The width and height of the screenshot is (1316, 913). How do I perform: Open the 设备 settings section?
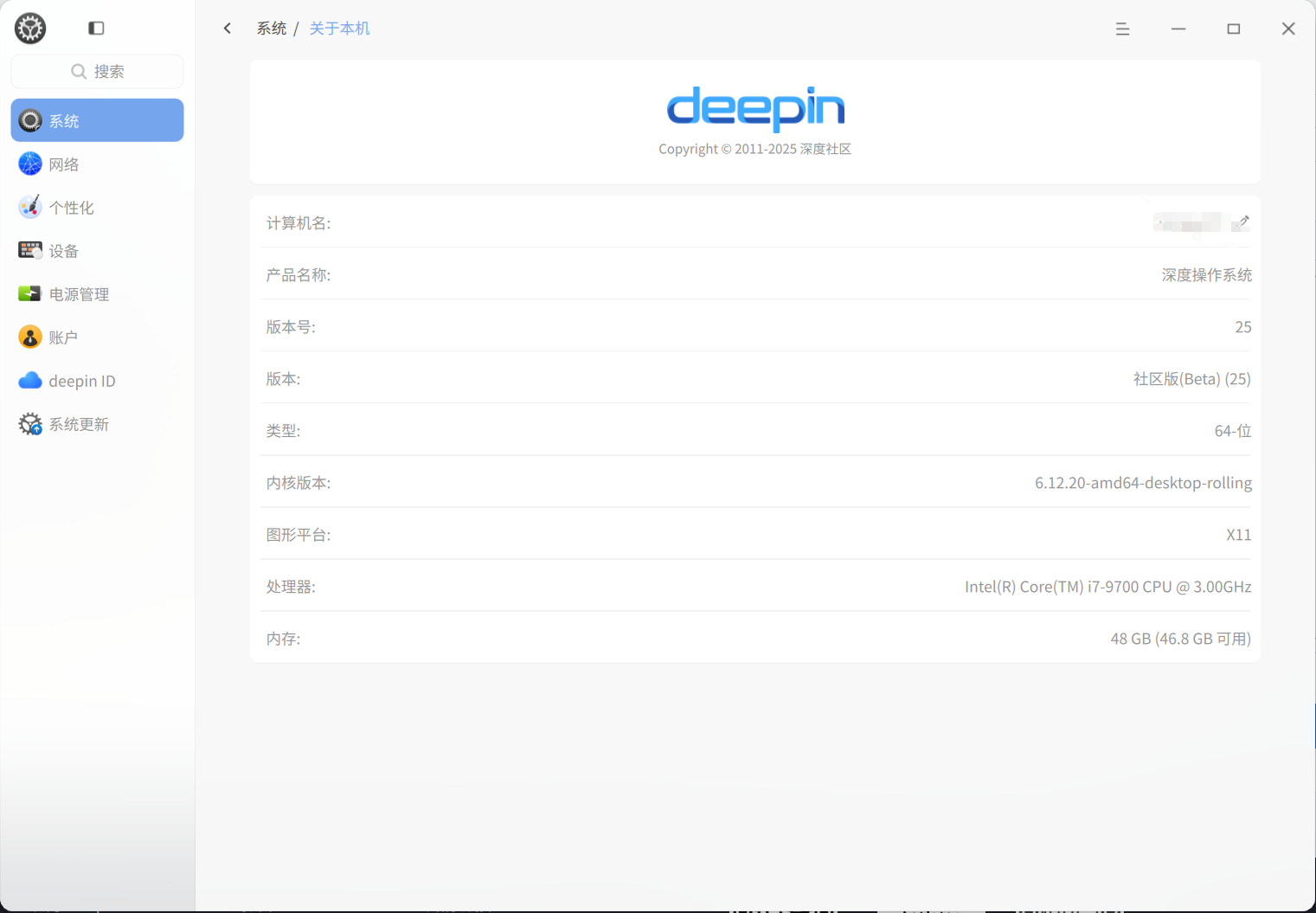tap(97, 250)
